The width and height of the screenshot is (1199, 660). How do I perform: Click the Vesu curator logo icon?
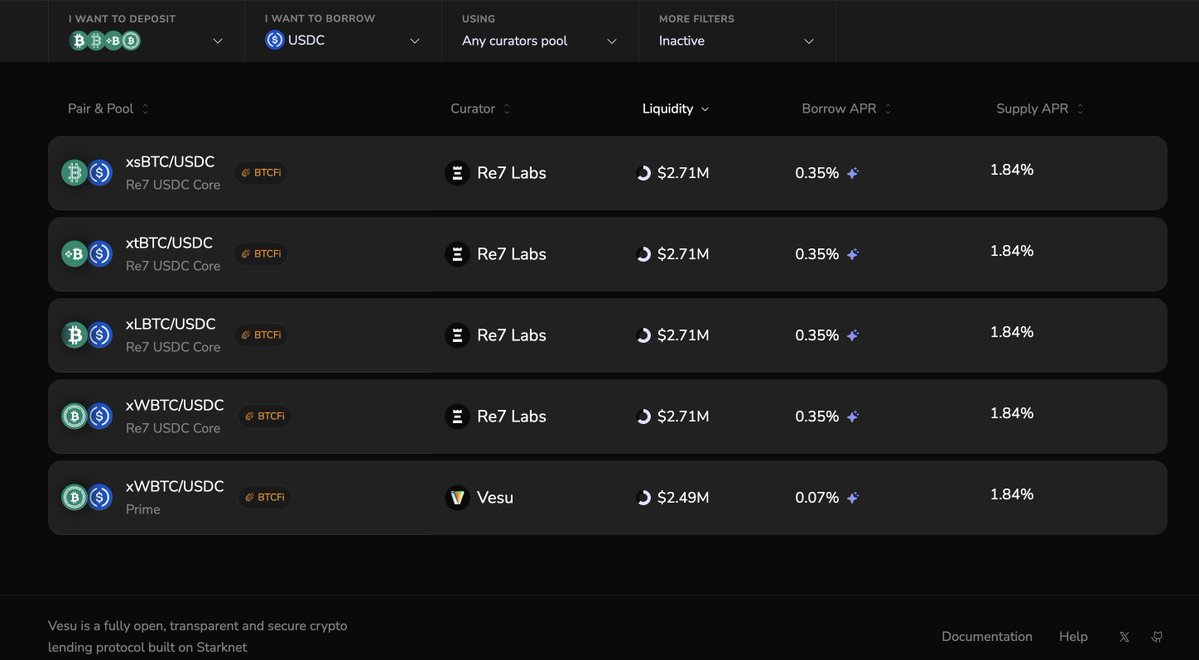(x=457, y=497)
